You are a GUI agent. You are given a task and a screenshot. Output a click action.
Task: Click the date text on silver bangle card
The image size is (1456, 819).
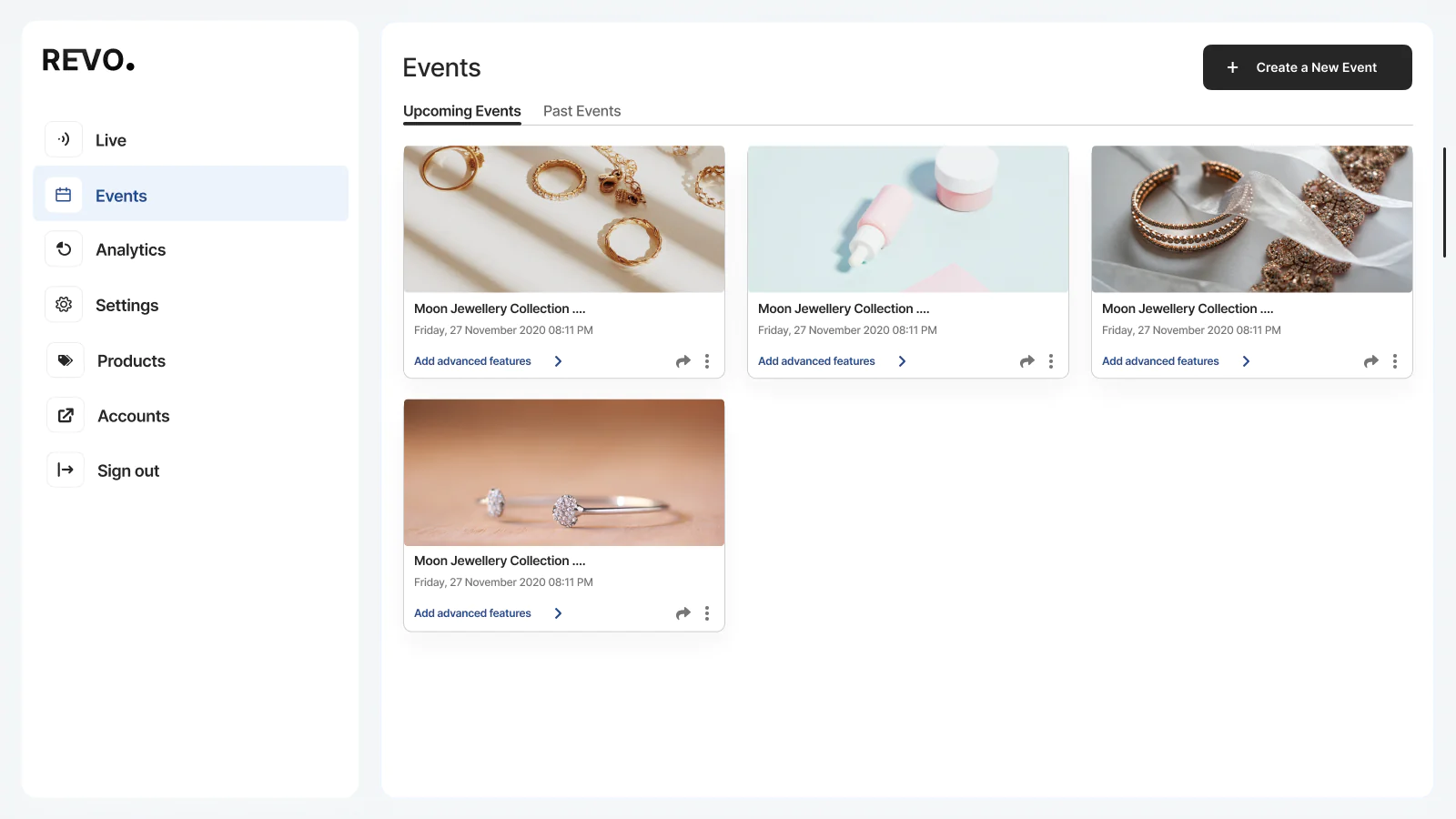click(x=503, y=582)
